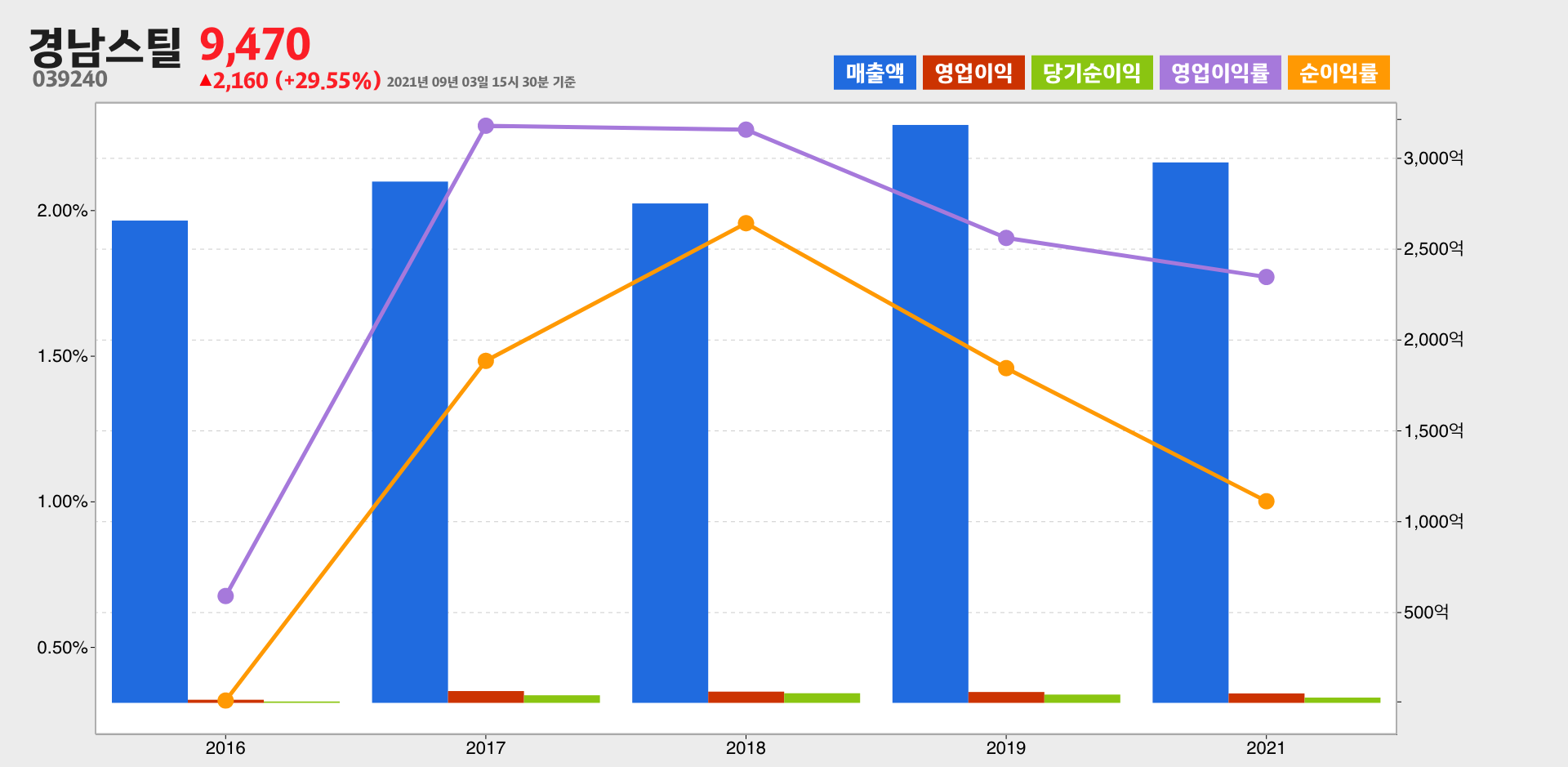This screenshot has width=1568, height=767.
Task: Click the 2019 green net income bar
Action: (1082, 698)
